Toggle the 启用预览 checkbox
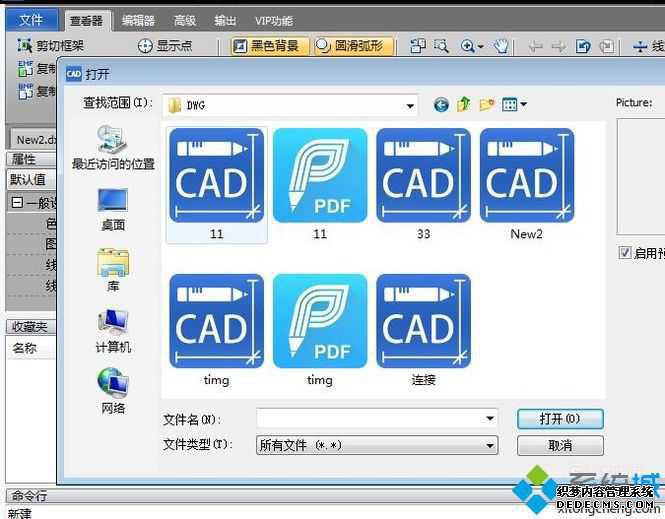This screenshot has height=519, width=665. coord(625,253)
